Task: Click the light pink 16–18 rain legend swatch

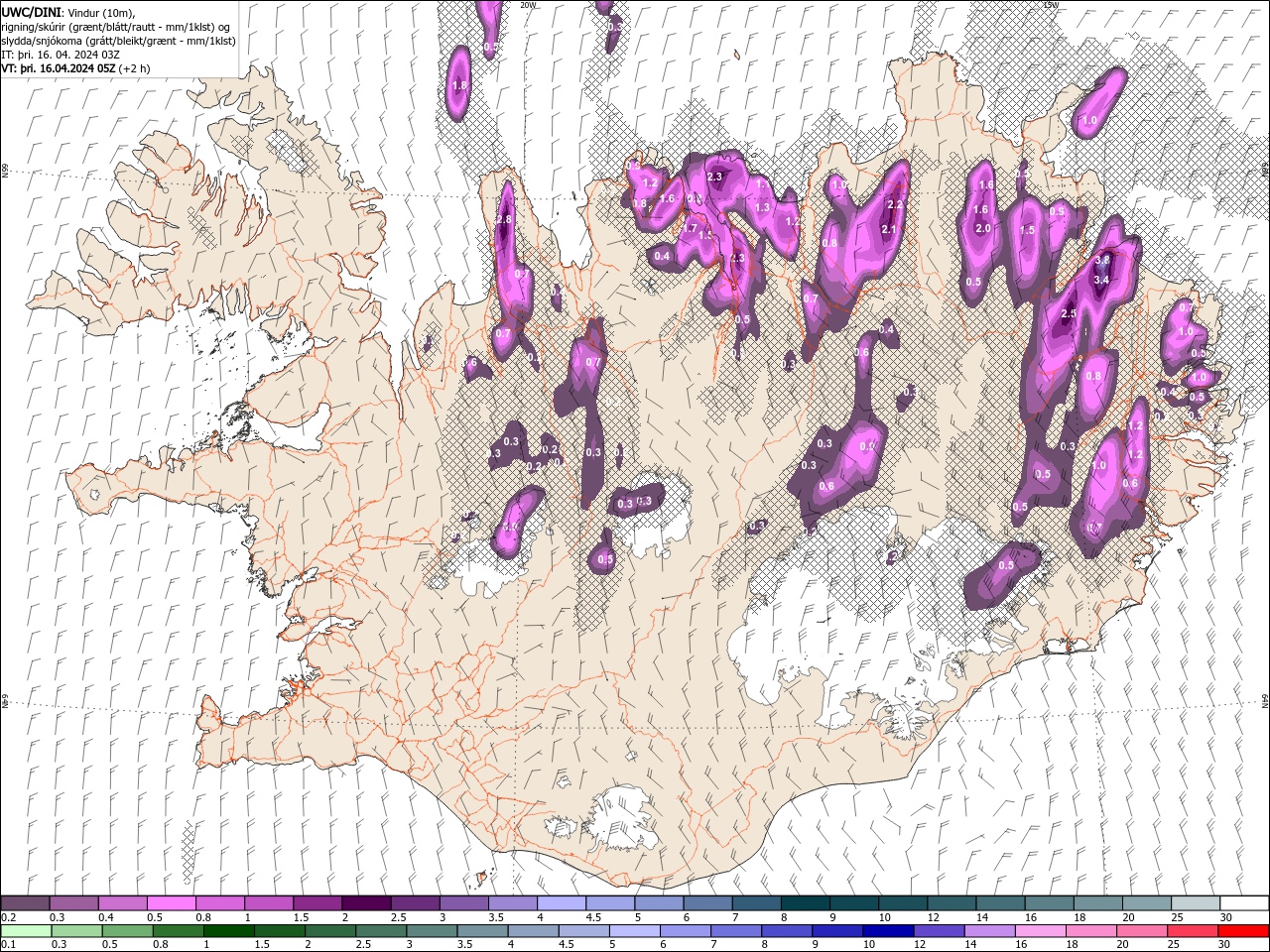Action: (x=1040, y=931)
